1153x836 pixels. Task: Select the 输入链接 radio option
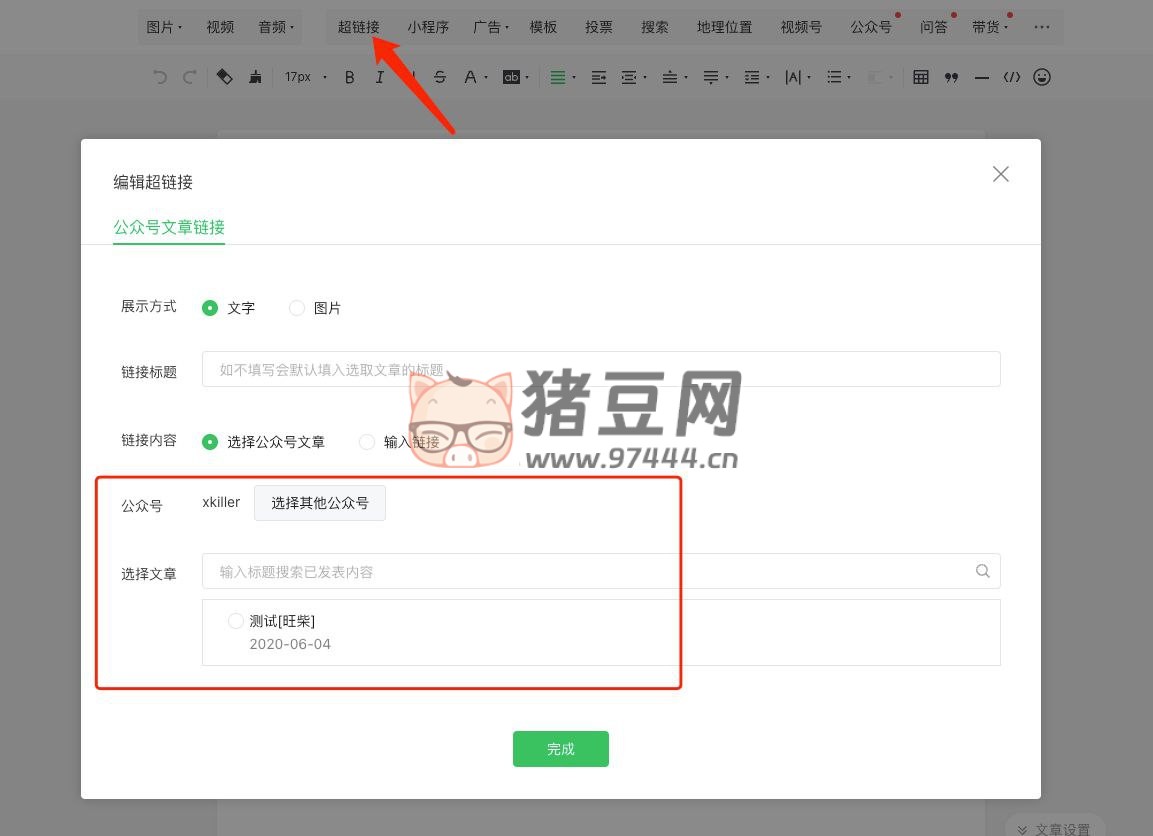pos(367,442)
